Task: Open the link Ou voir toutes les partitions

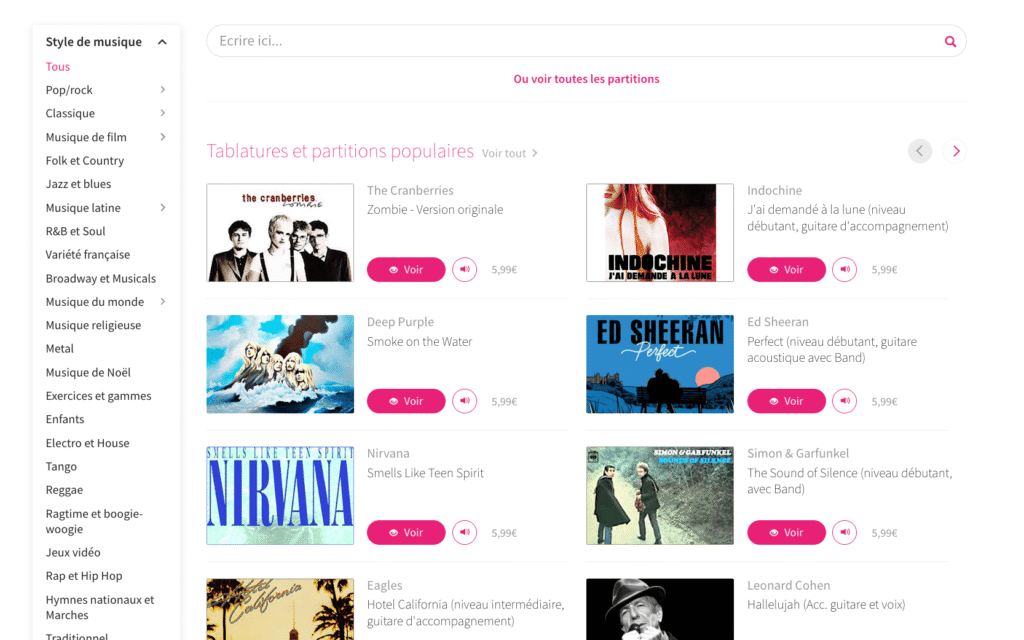Action: (586, 78)
